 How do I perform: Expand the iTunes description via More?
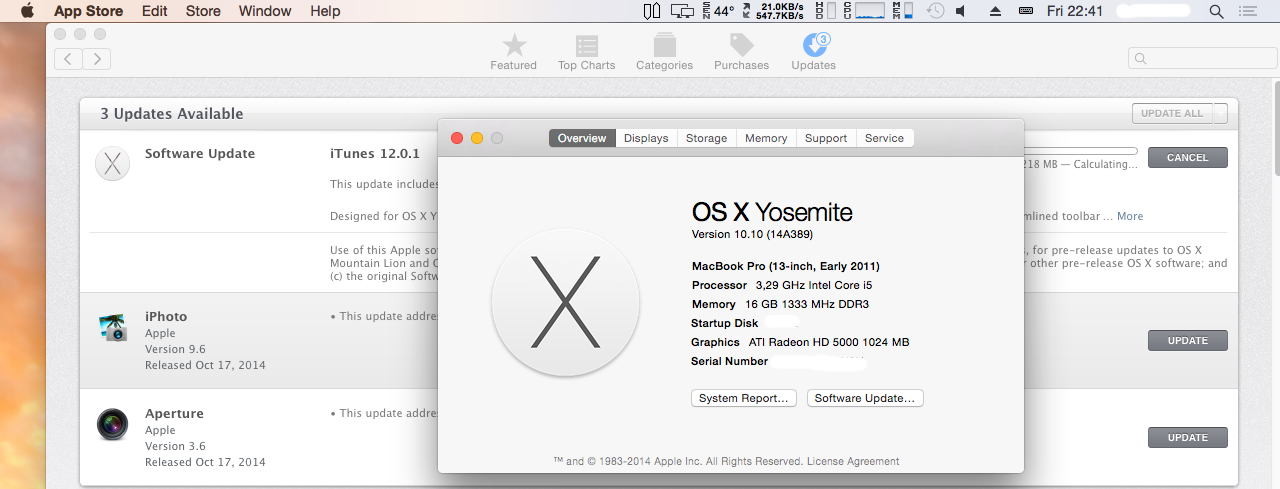[1130, 216]
